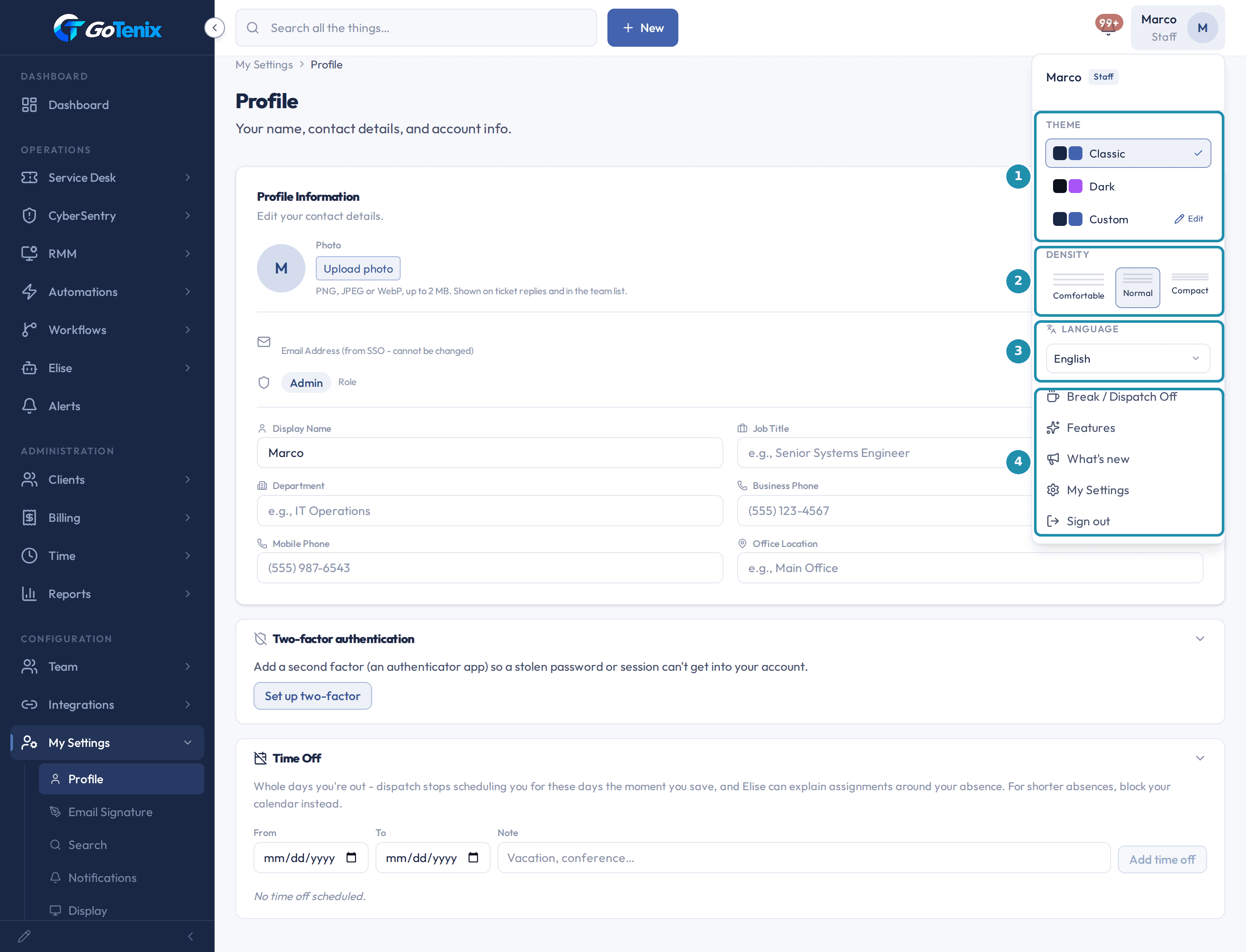Open the English language dropdown
The height and width of the screenshot is (952, 1246).
coord(1127,359)
